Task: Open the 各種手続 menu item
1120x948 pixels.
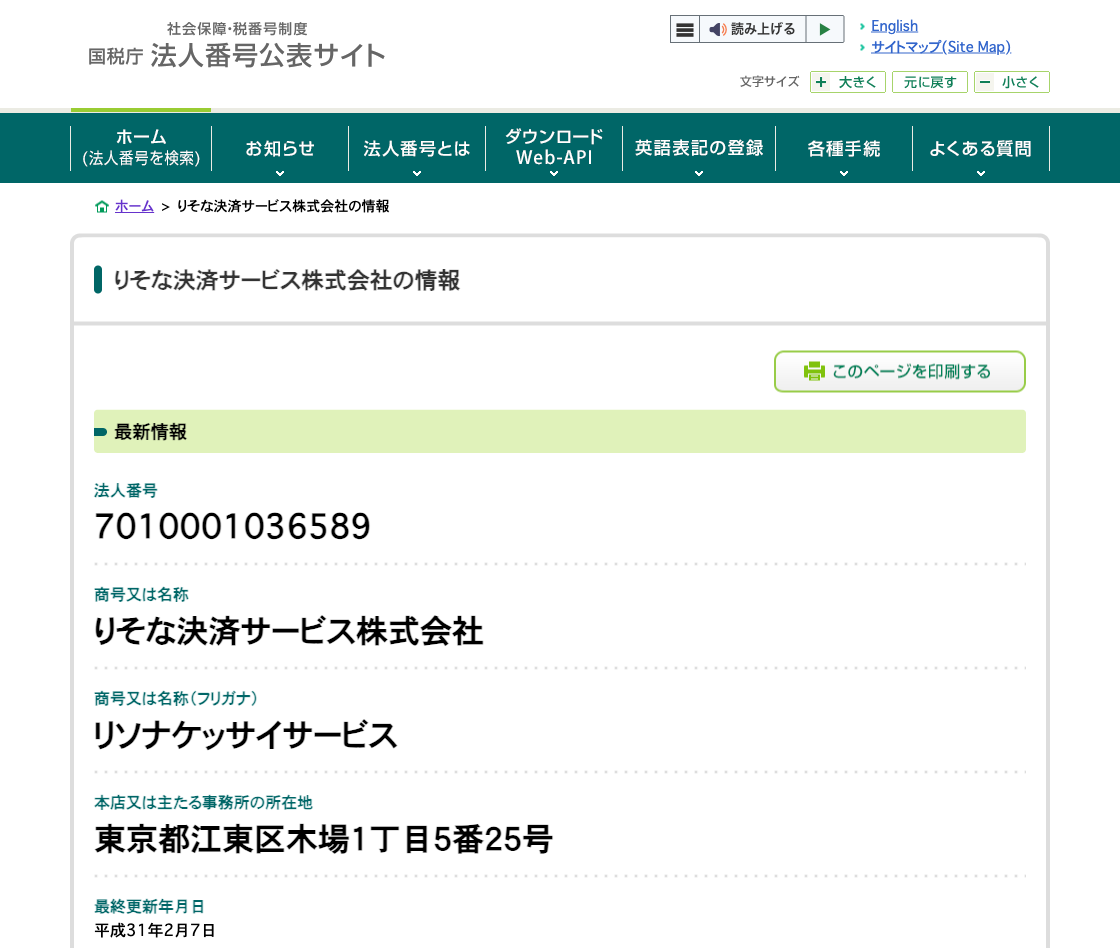Action: click(x=844, y=148)
